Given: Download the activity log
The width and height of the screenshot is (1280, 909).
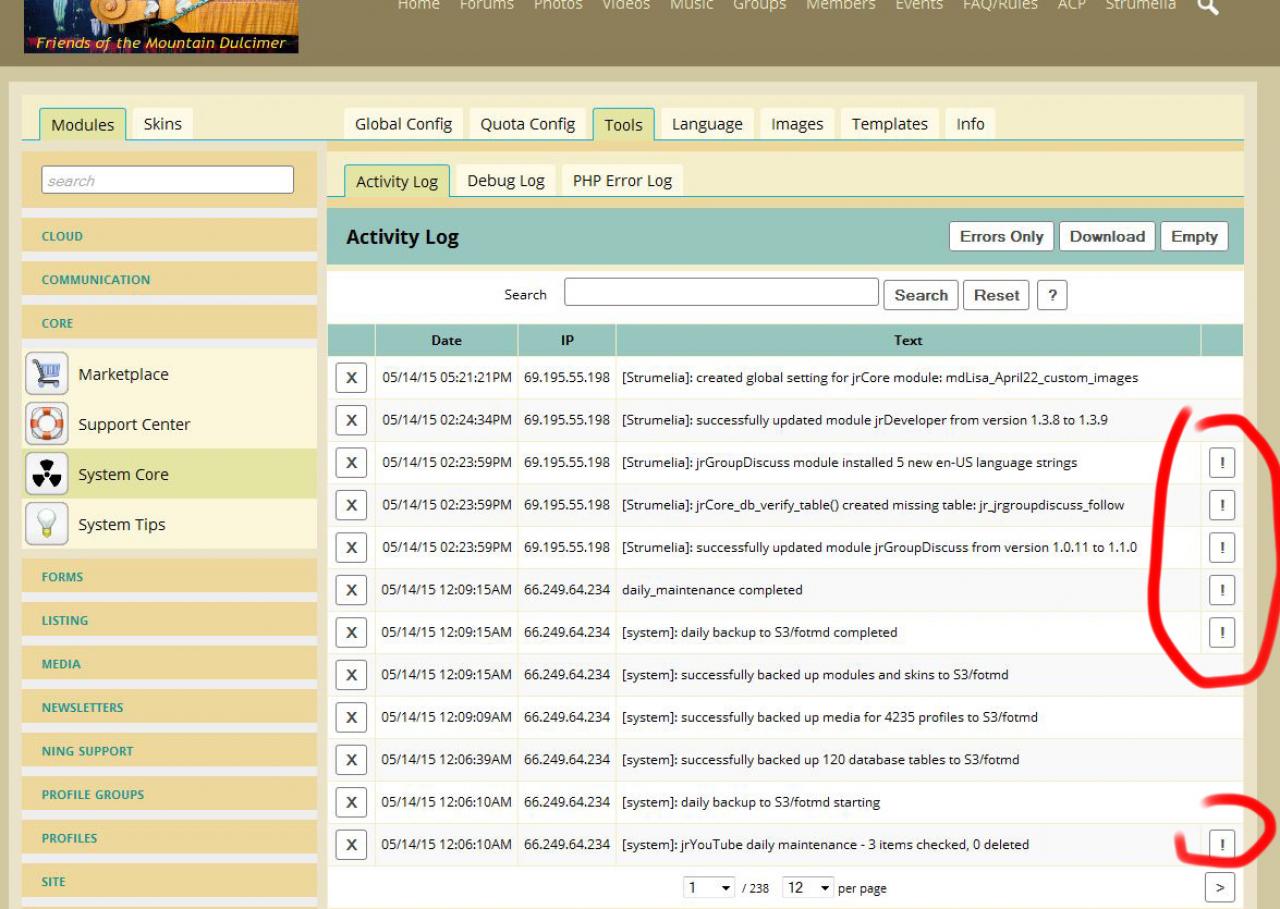Looking at the screenshot, I should [x=1107, y=237].
